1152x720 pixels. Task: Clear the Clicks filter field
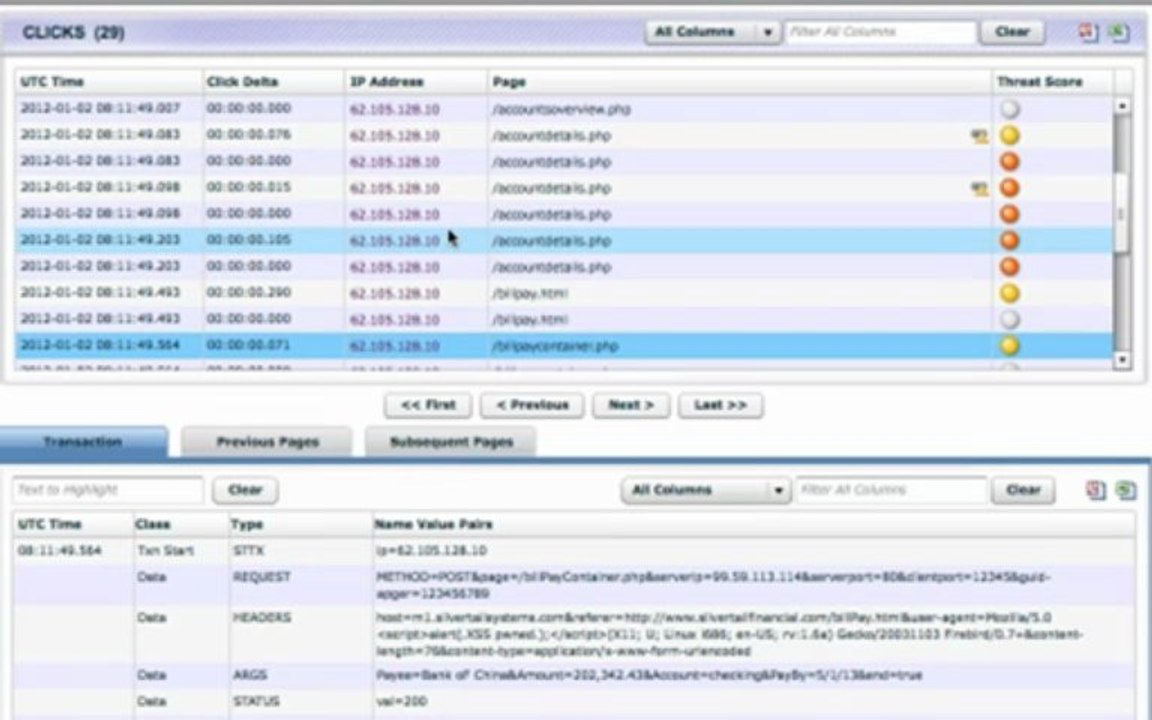click(x=1012, y=32)
